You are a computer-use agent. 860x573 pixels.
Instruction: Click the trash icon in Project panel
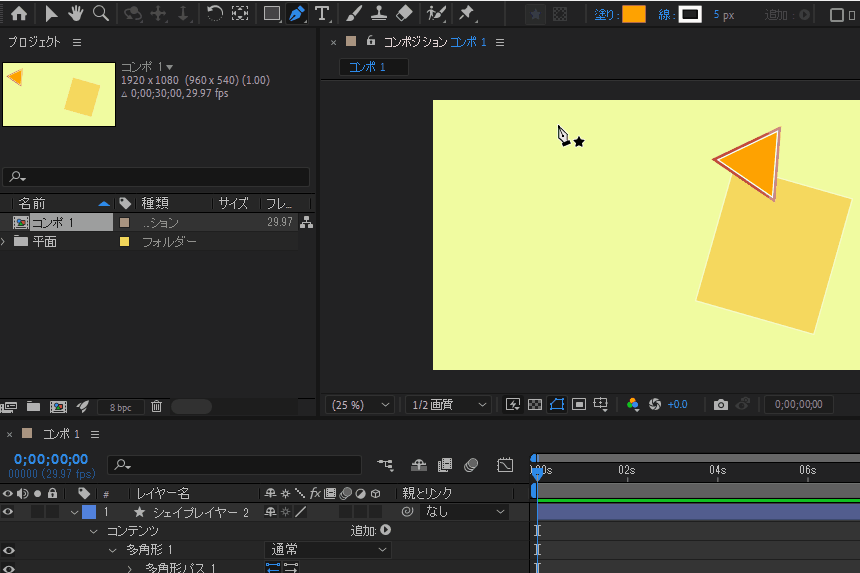click(x=157, y=406)
